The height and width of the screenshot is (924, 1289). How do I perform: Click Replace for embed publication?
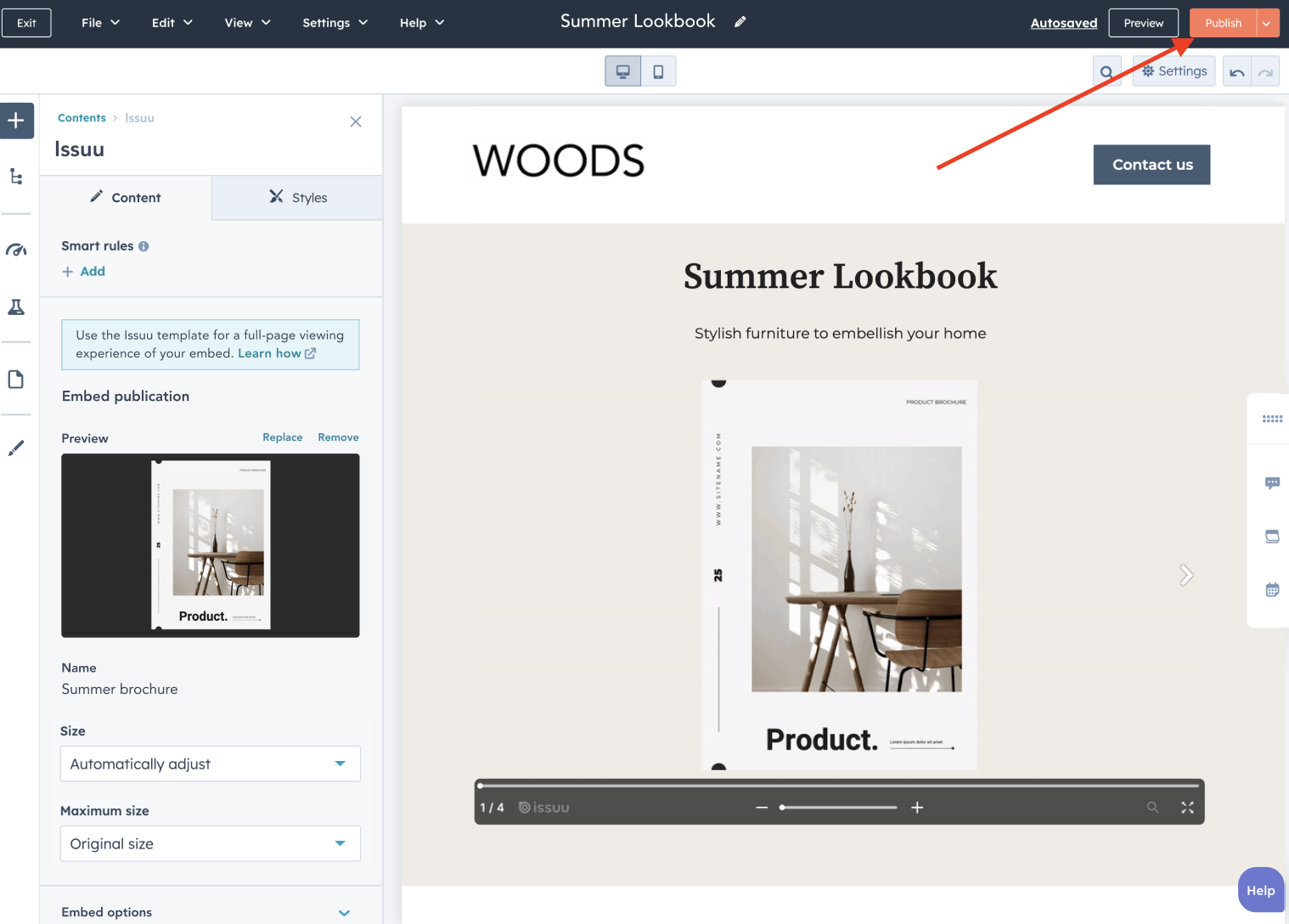(283, 437)
